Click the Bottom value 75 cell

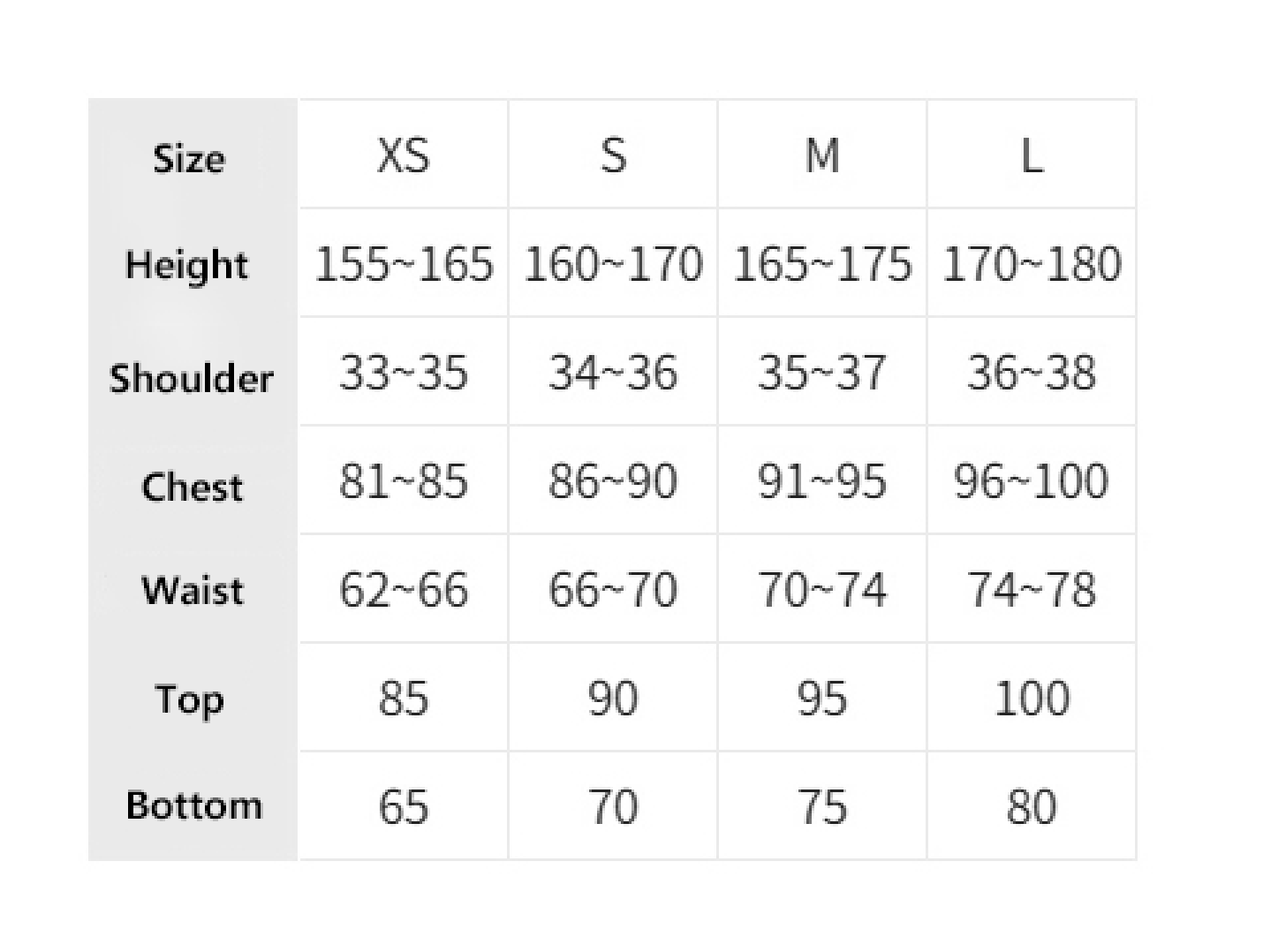pyautogui.click(x=822, y=807)
